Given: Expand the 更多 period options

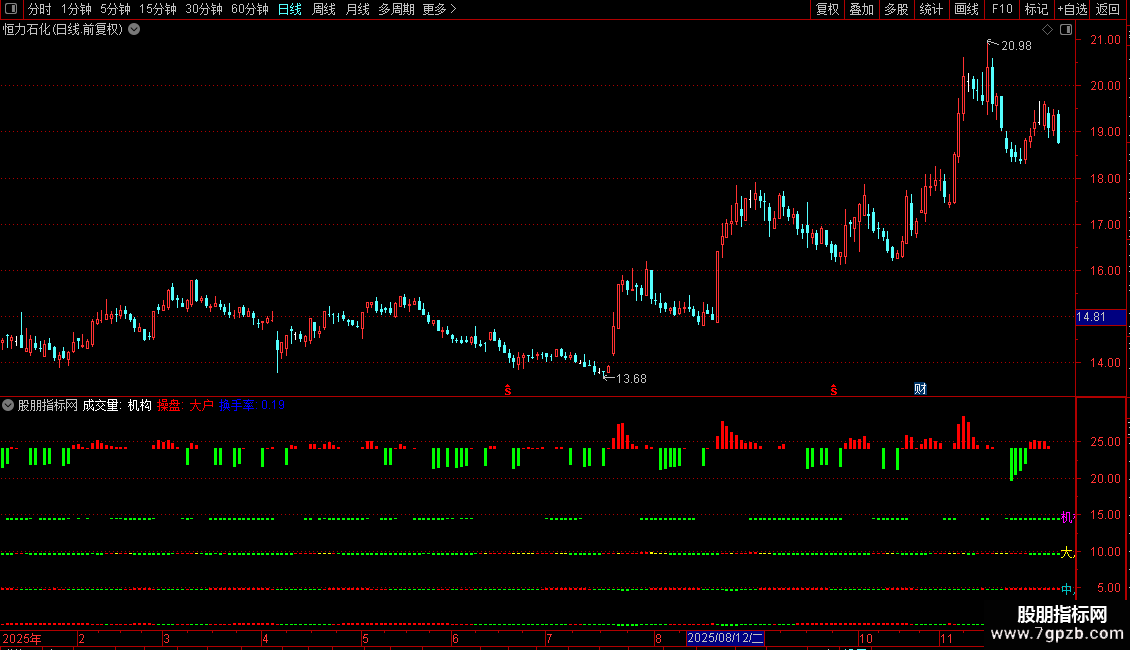Looking at the screenshot, I should click(x=440, y=9).
